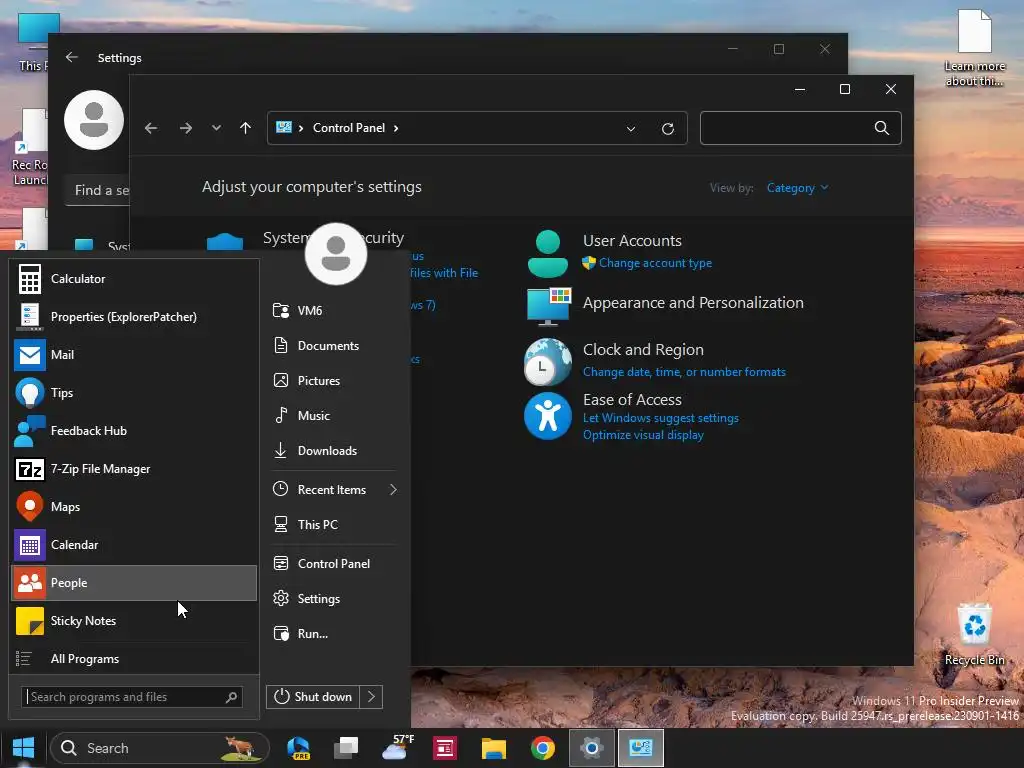This screenshot has width=1024, height=768.
Task: Go forward in Control Panel
Action: point(185,128)
